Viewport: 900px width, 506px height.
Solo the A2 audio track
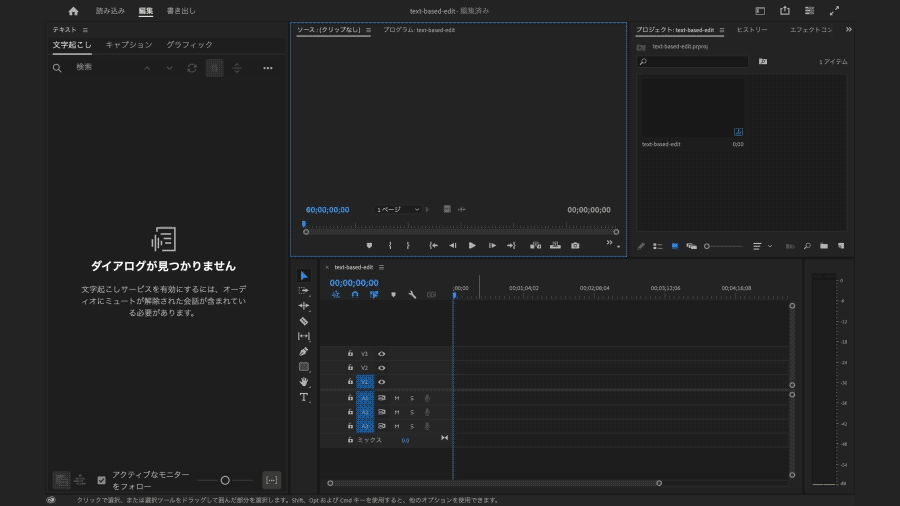(412, 412)
